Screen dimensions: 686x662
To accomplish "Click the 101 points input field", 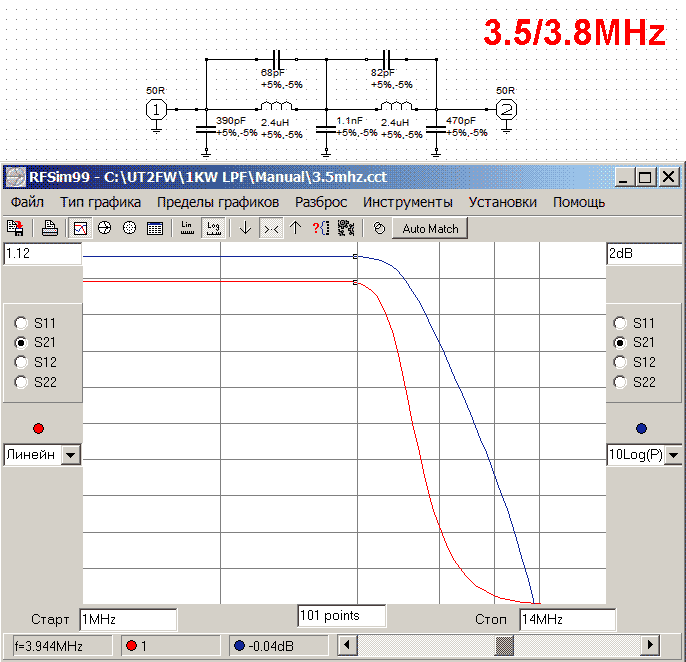I will 342,616.
